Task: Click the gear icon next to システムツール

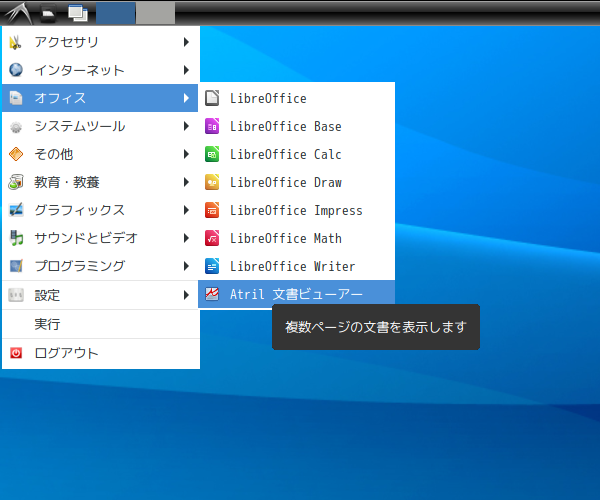Action: pyautogui.click(x=16, y=126)
